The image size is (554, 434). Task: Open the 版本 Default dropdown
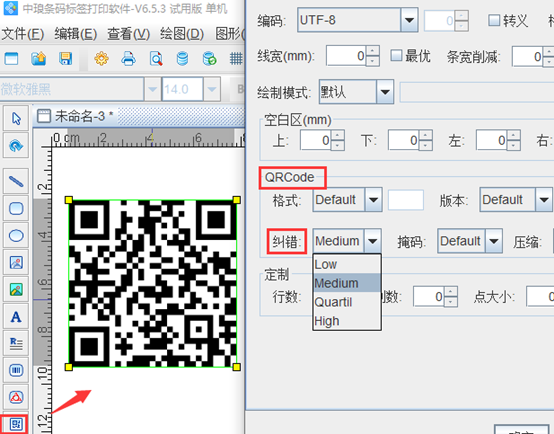click(x=543, y=200)
